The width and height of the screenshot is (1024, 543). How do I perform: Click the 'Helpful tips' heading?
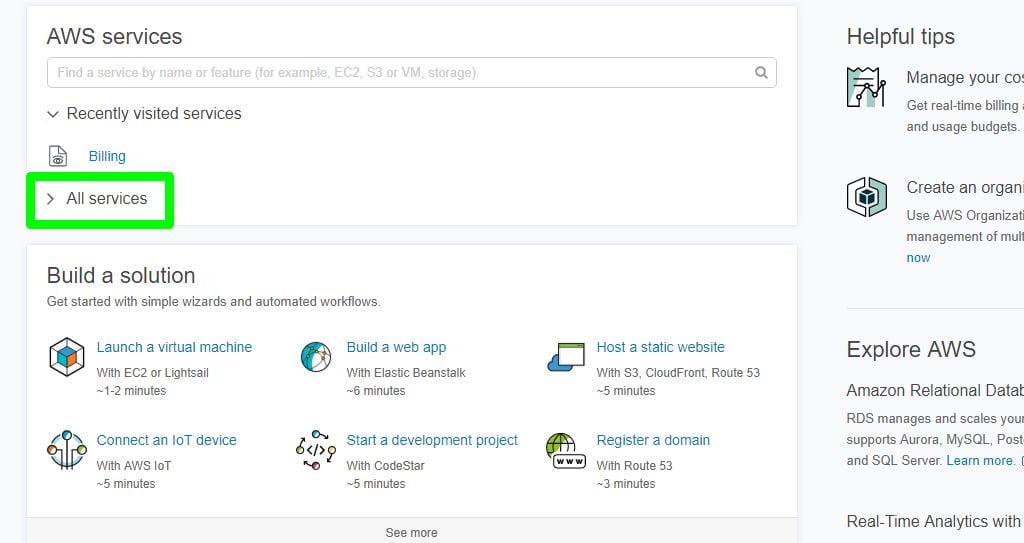901,37
